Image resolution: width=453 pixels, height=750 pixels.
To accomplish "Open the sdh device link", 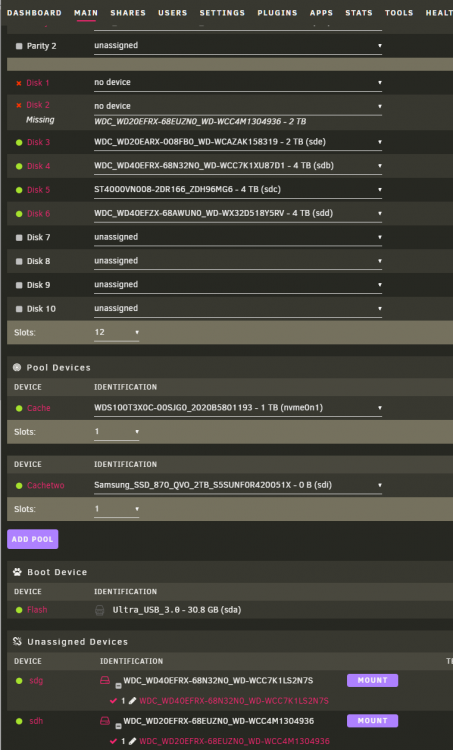I will 36,721.
